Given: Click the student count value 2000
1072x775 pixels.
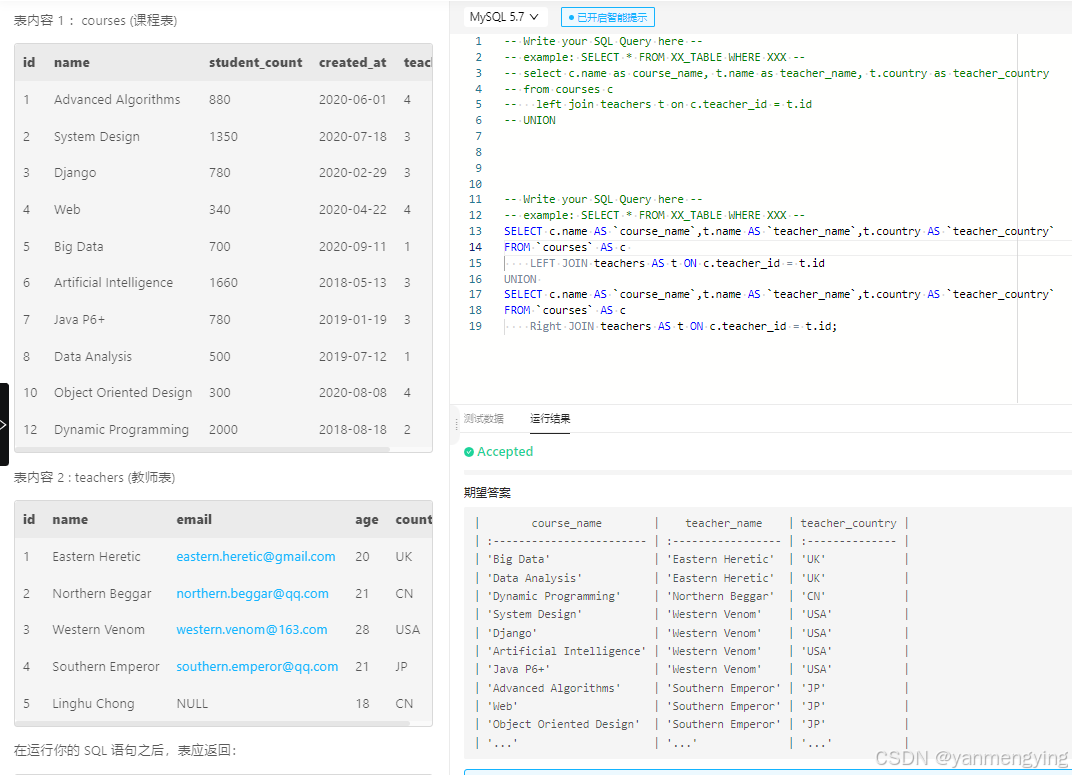Looking at the screenshot, I should point(223,430).
